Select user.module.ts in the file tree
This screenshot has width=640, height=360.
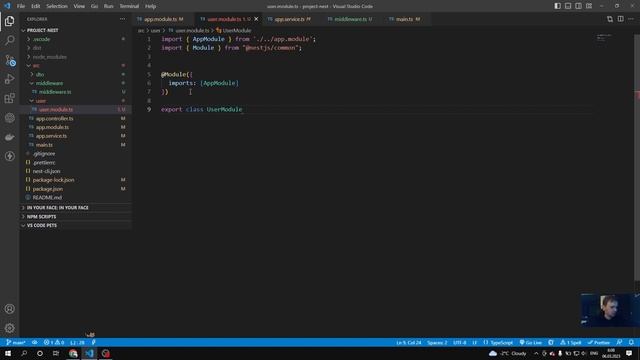(x=76, y=110)
